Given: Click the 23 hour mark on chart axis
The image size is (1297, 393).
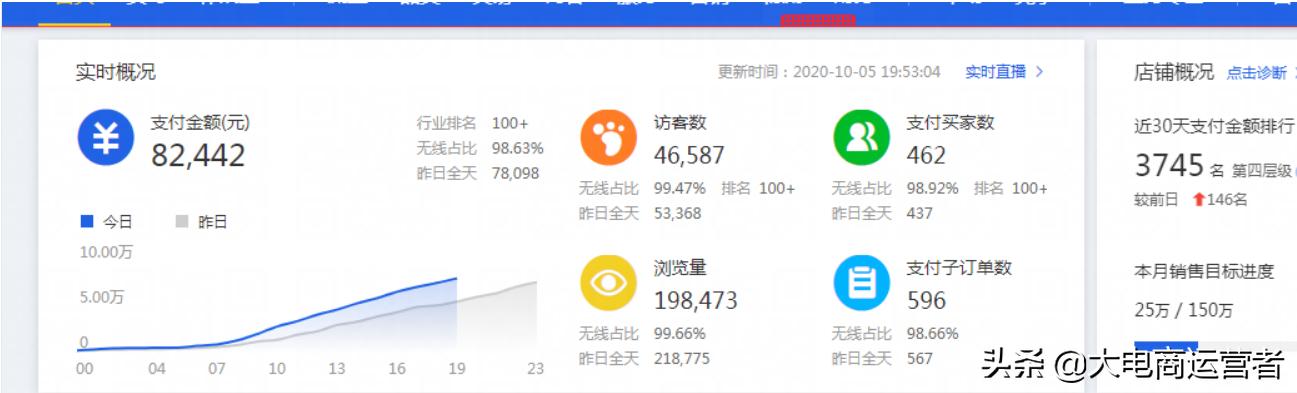Looking at the screenshot, I should click(x=536, y=369).
